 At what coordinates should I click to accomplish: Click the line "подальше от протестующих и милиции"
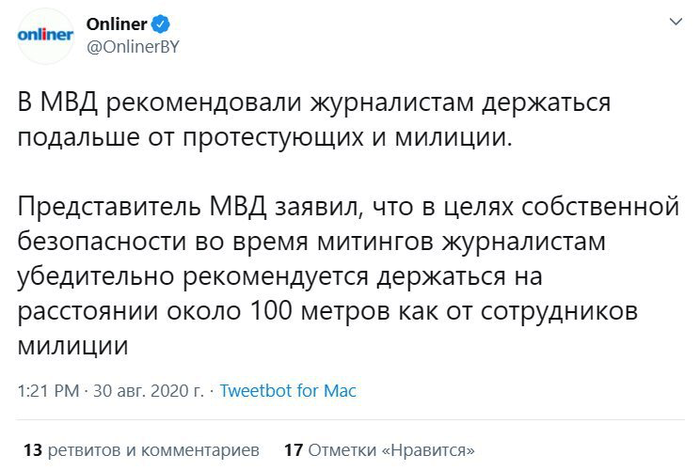(x=264, y=137)
